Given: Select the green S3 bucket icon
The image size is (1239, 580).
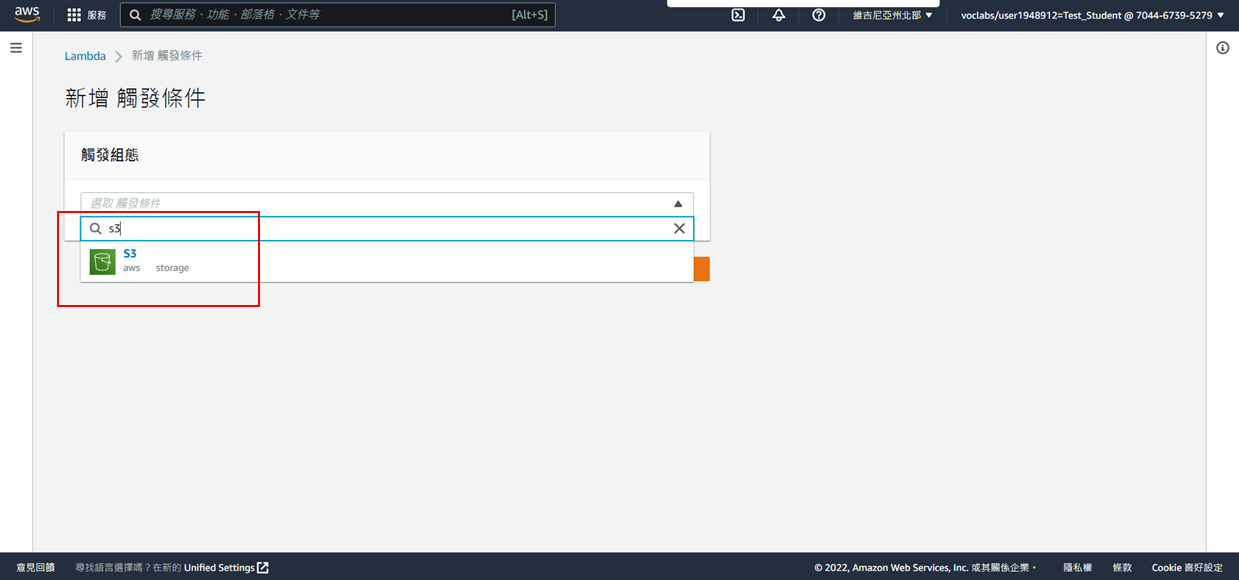Looking at the screenshot, I should [102, 262].
